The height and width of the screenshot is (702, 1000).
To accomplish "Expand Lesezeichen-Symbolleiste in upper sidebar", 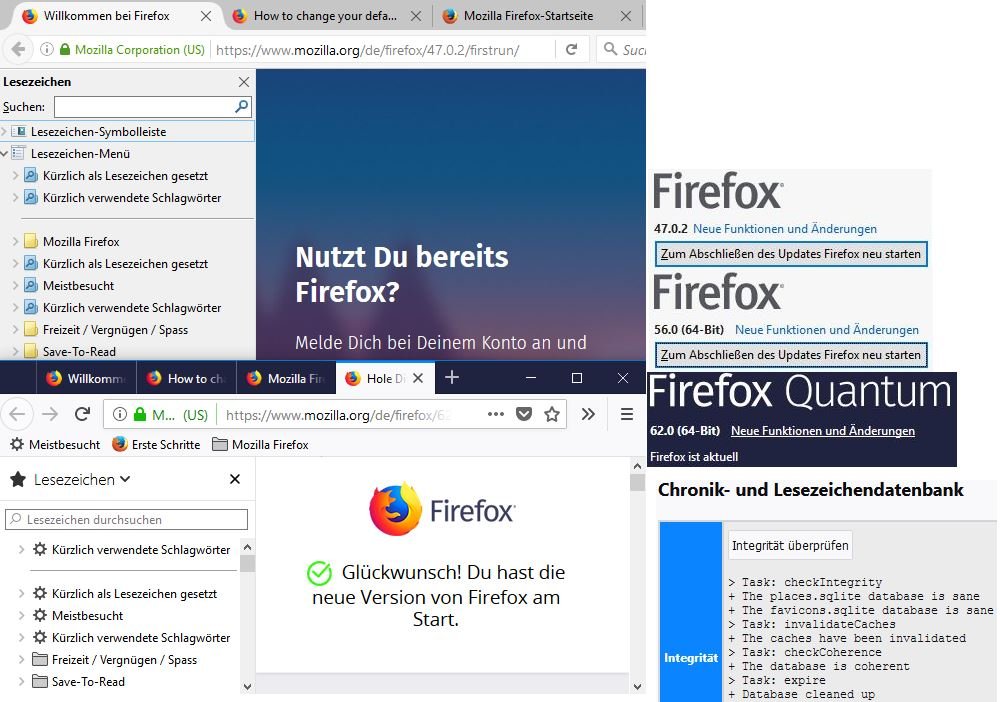I will 4,131.
